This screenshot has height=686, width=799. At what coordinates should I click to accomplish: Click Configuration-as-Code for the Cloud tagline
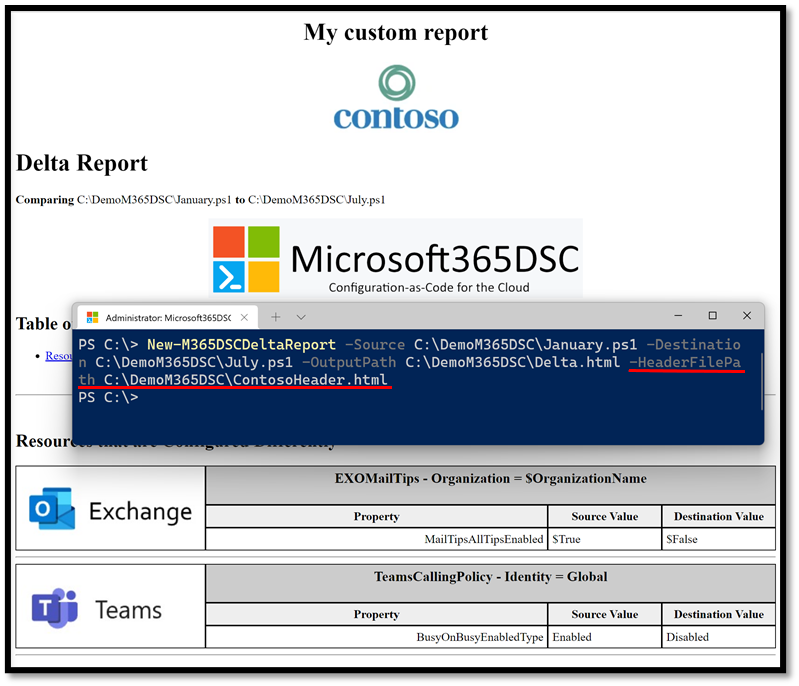429,287
